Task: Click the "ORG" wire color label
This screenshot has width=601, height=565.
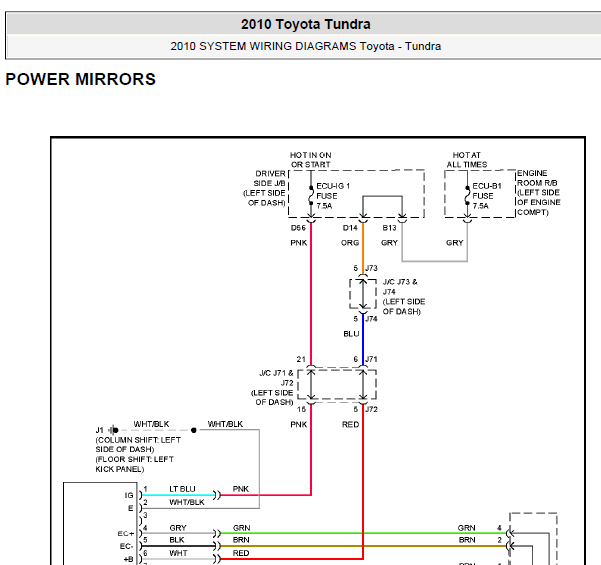Action: pyautogui.click(x=350, y=243)
